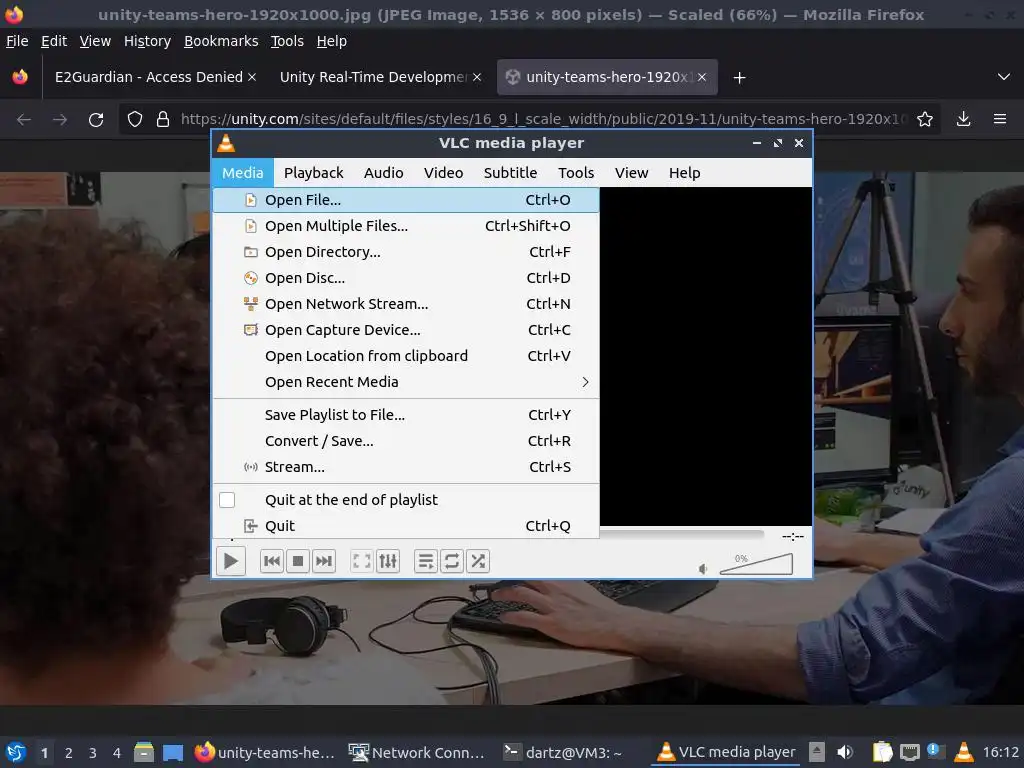Stop playback in VLC
The image size is (1024, 768).
point(298,561)
